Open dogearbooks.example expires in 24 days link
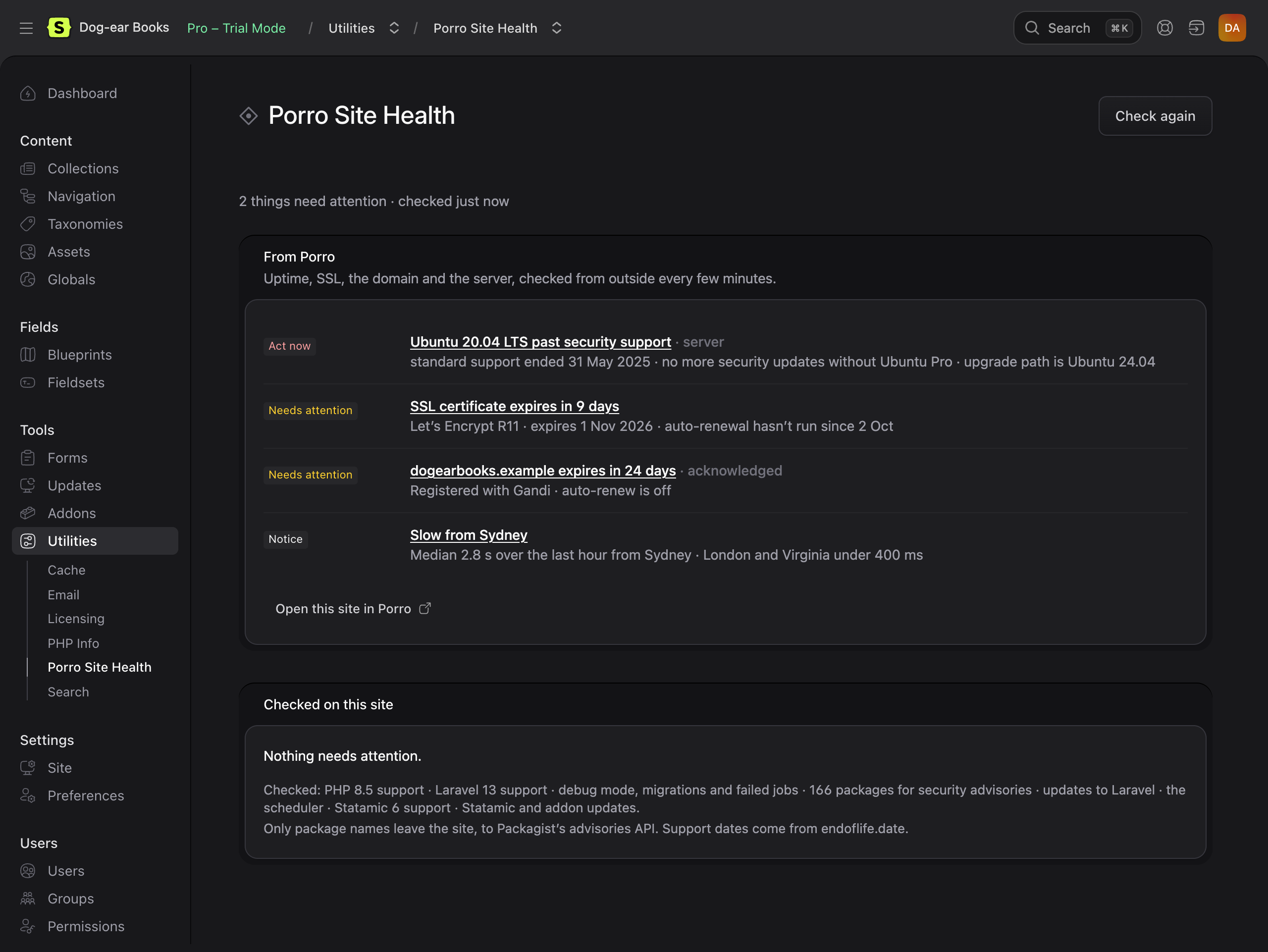Image resolution: width=1268 pixels, height=952 pixels. point(543,471)
